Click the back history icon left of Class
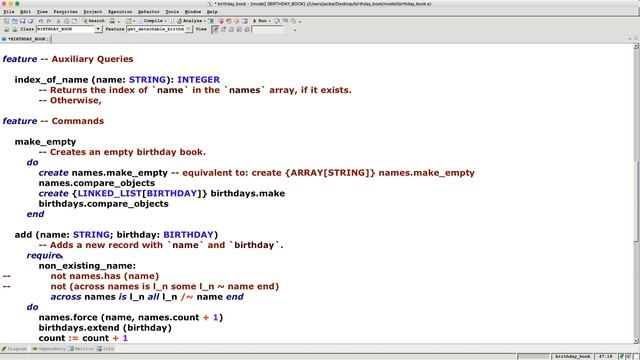This screenshot has height=360, width=640. 7,29
